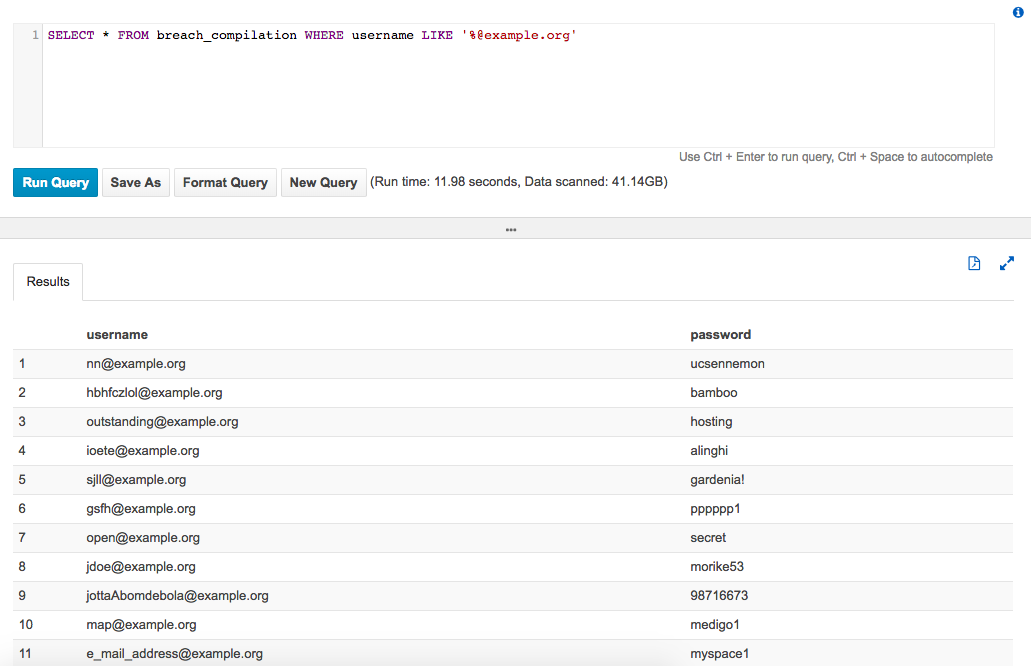The image size is (1031, 666).
Task: Click the password column header
Action: tap(720, 335)
